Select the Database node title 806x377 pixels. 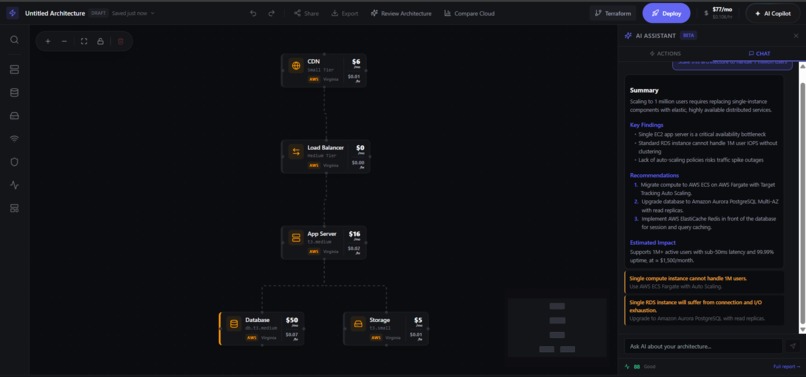pyautogui.click(x=257, y=320)
